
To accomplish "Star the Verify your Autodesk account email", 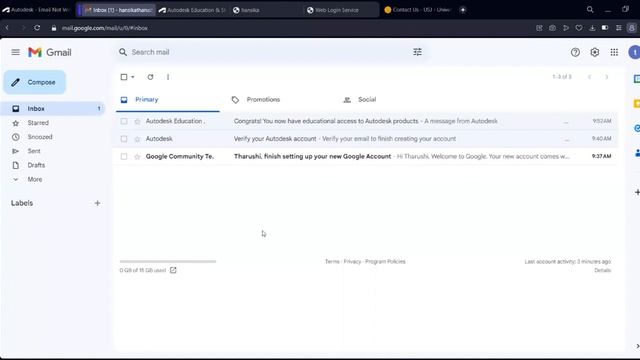I will coord(138,139).
